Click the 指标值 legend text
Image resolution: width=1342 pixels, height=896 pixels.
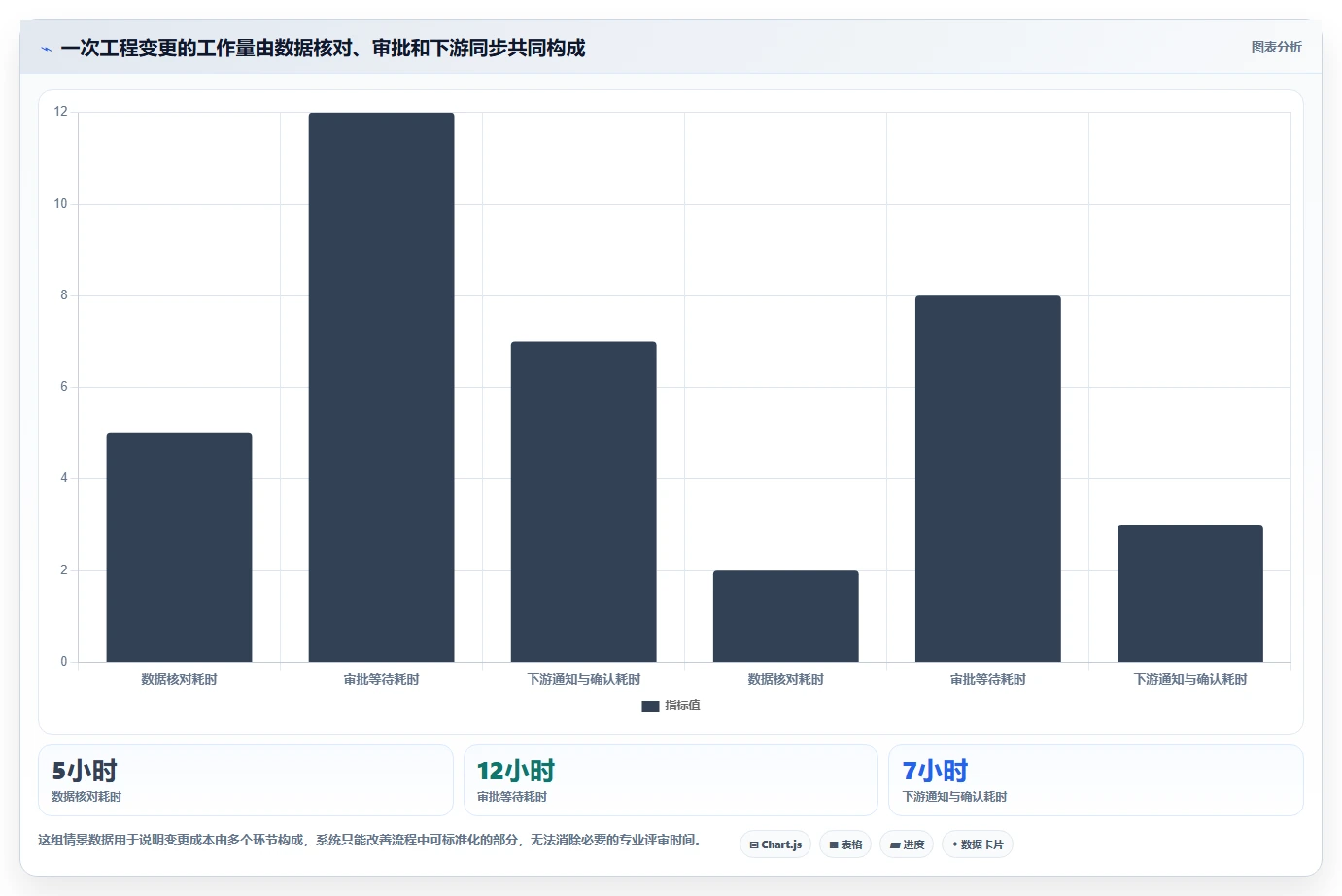682,706
